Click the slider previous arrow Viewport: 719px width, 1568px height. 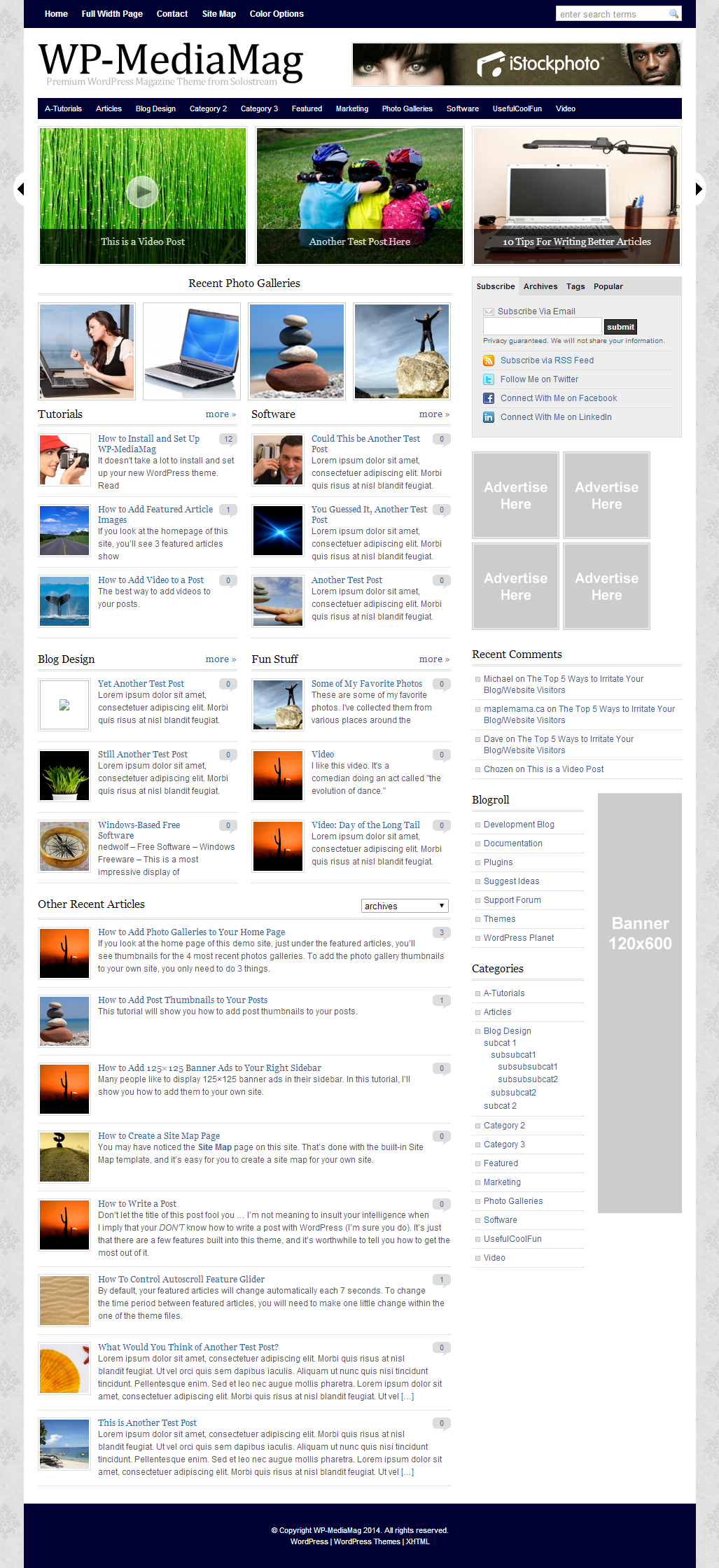(21, 189)
